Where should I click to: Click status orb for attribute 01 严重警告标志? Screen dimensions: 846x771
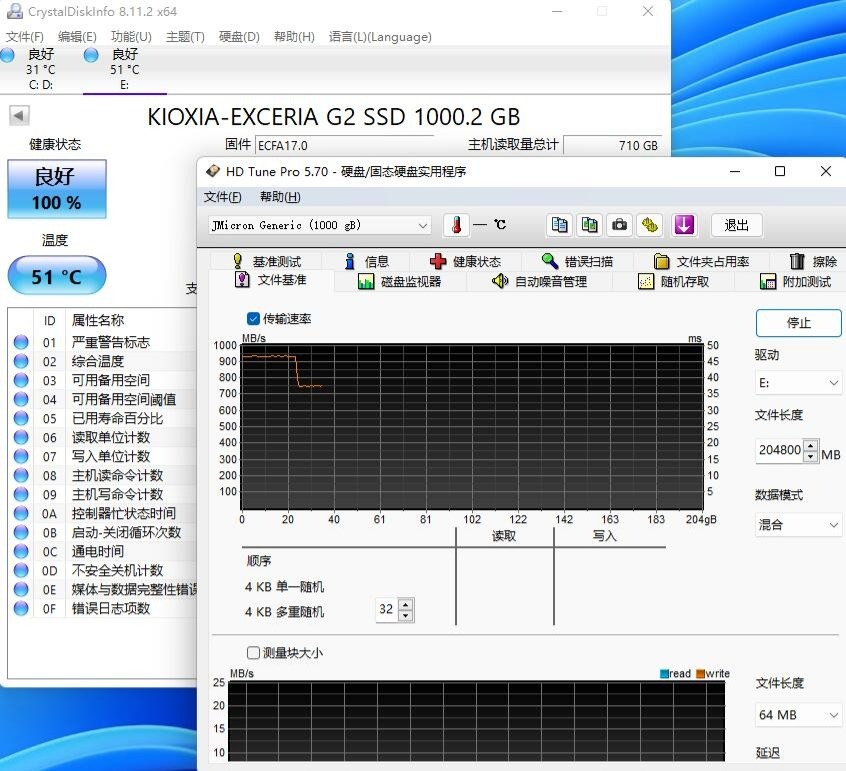pyautogui.click(x=21, y=342)
